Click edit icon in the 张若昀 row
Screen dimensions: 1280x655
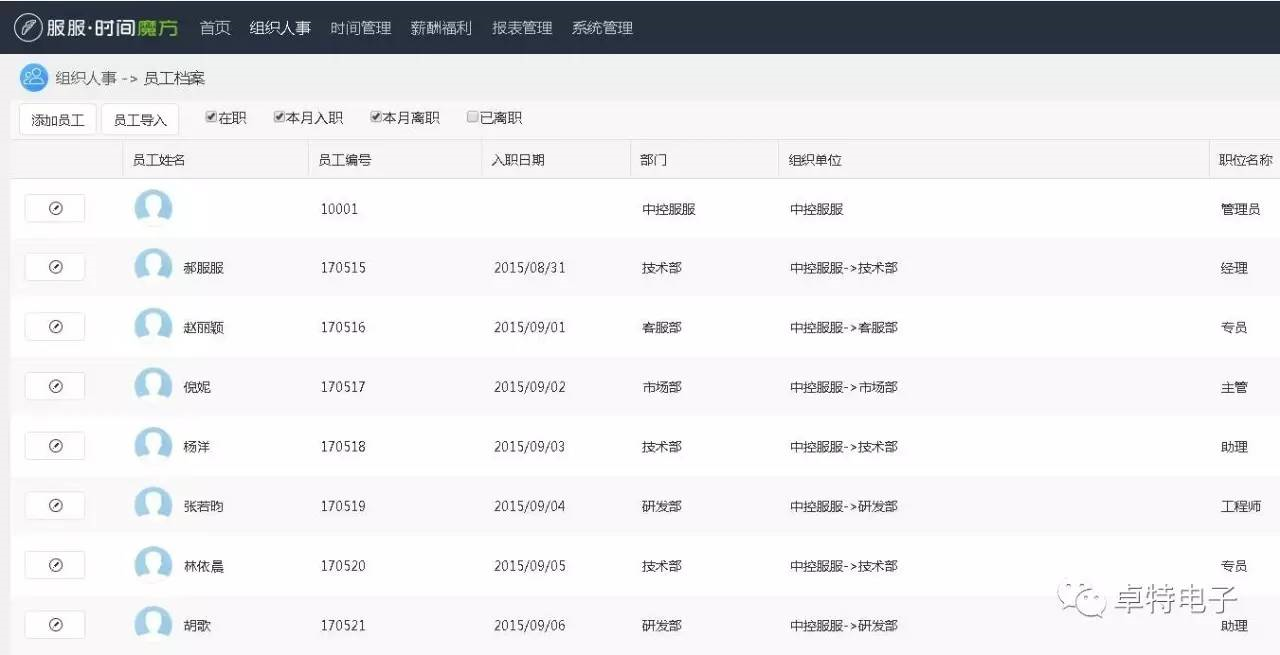coord(55,506)
